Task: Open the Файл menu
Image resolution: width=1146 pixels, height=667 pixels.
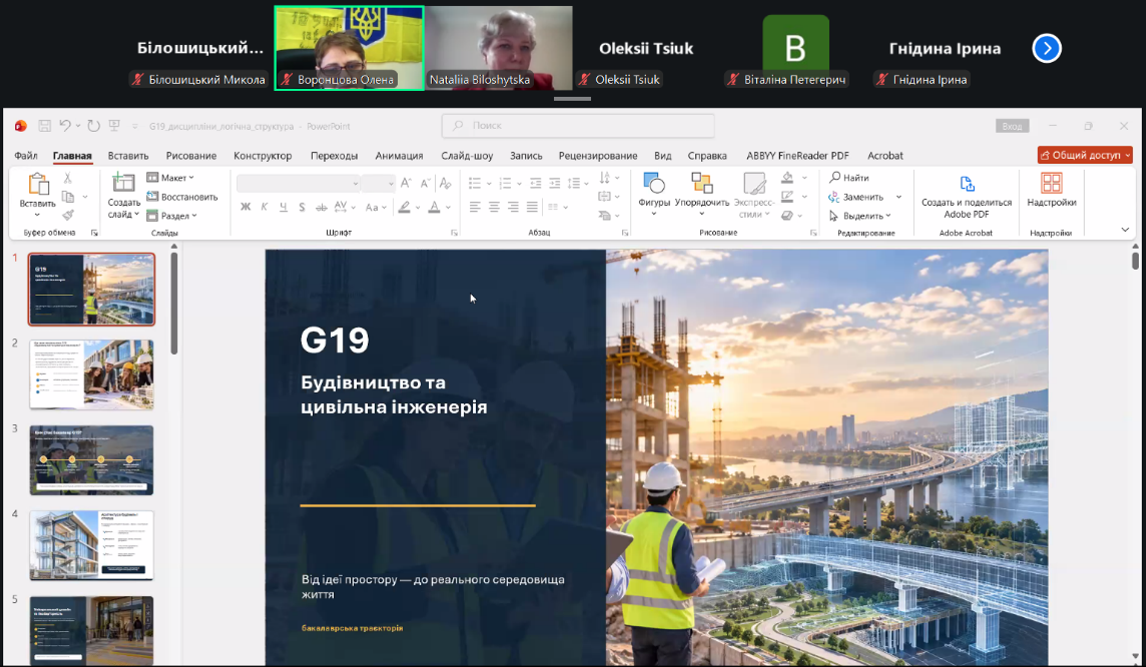Action: [26, 156]
